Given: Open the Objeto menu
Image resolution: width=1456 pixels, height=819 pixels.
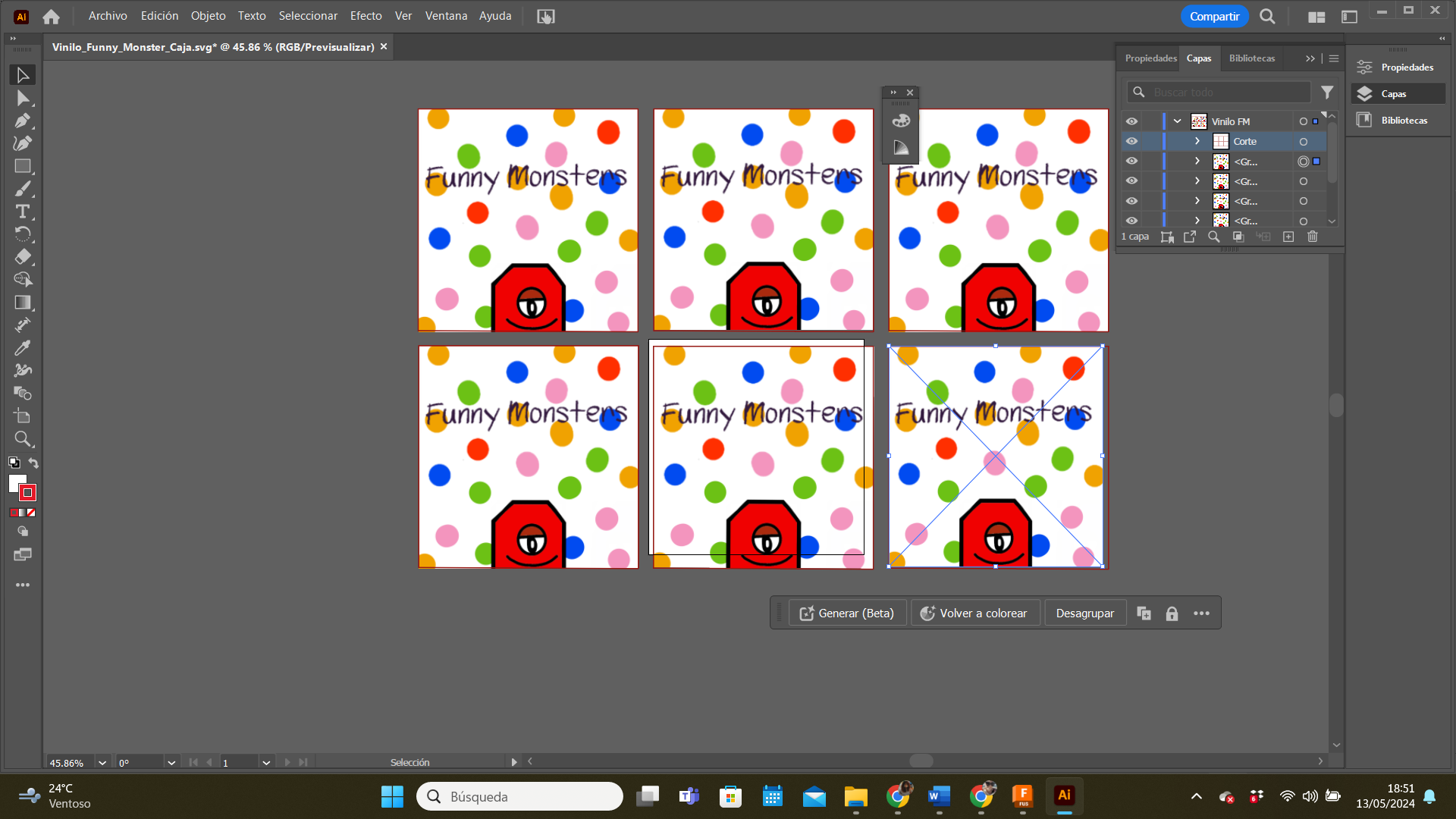Looking at the screenshot, I should (208, 16).
